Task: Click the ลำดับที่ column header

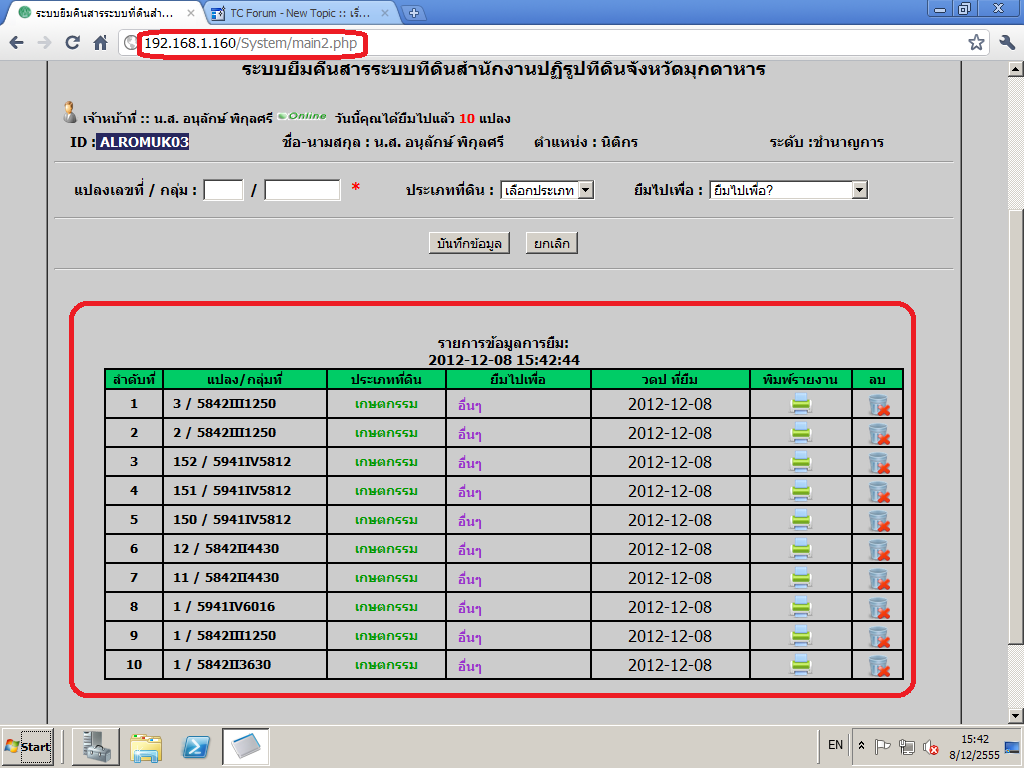Action: (x=134, y=379)
